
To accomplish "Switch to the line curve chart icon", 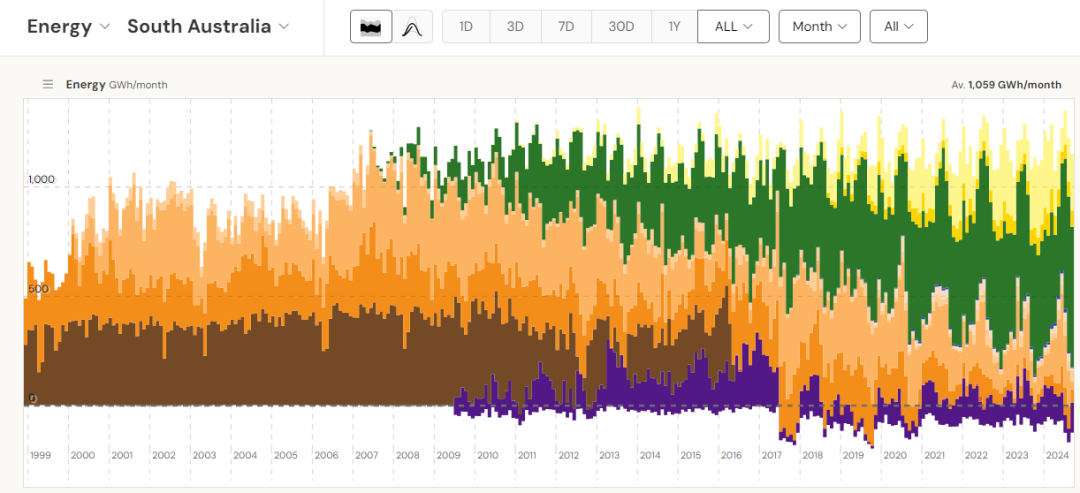I will pyautogui.click(x=411, y=27).
